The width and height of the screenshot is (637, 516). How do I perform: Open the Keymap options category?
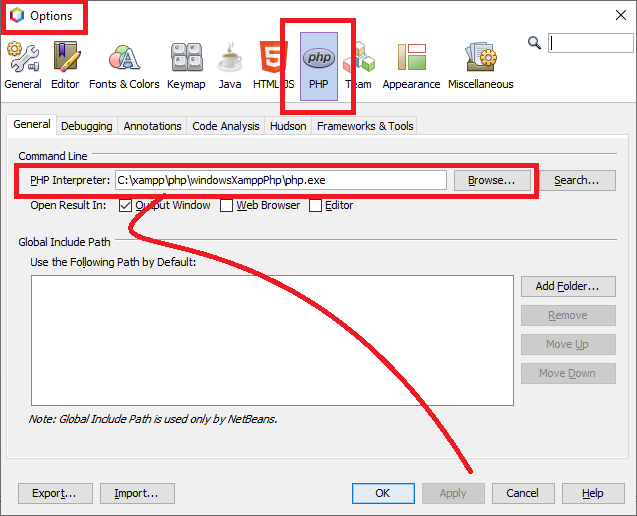(x=186, y=66)
